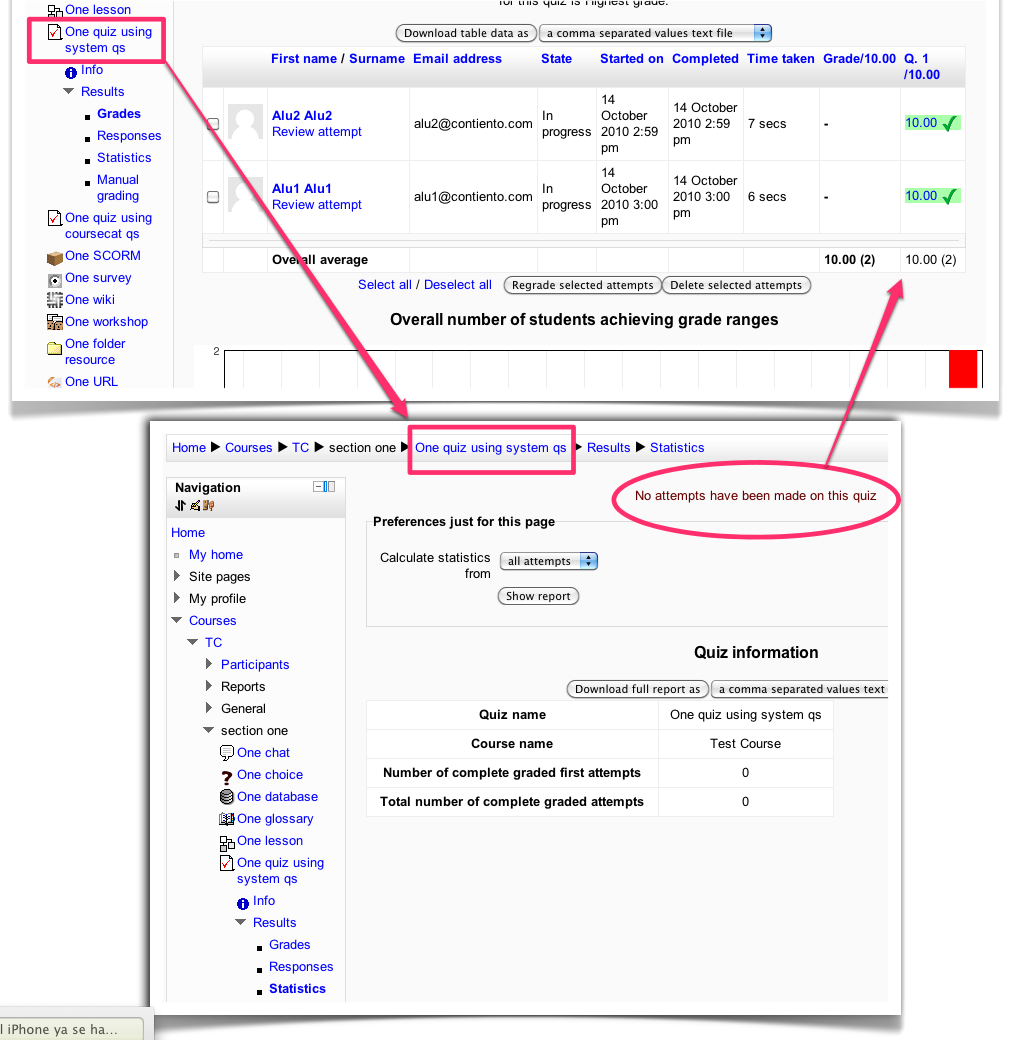Collapse the Results node in upper window

[x=68, y=91]
